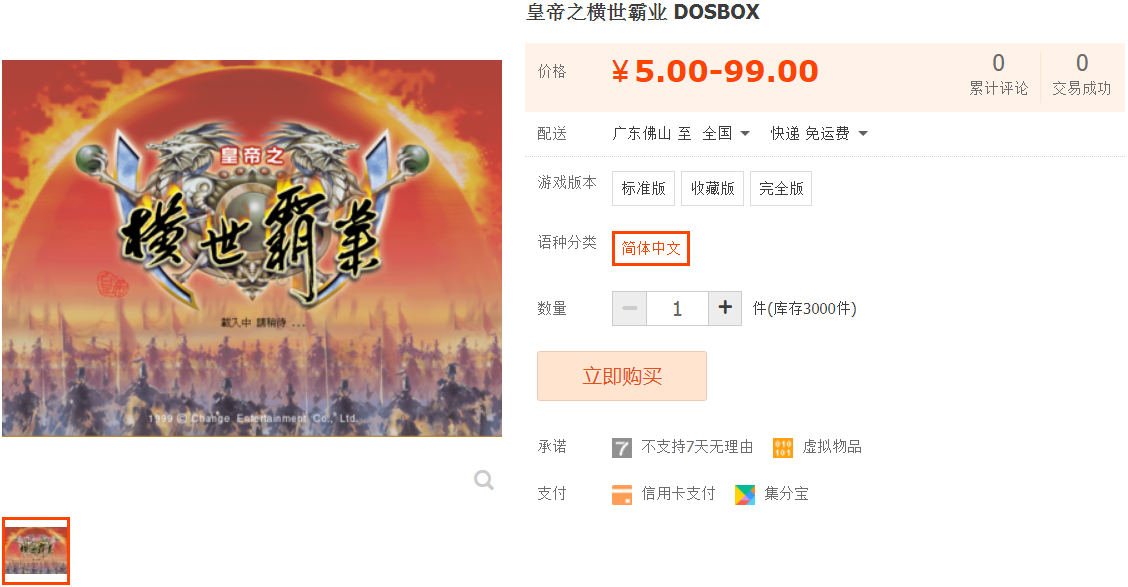Open the 交易成功 transactions count
Image resolution: width=1128 pixels, height=587 pixels.
(x=1081, y=75)
